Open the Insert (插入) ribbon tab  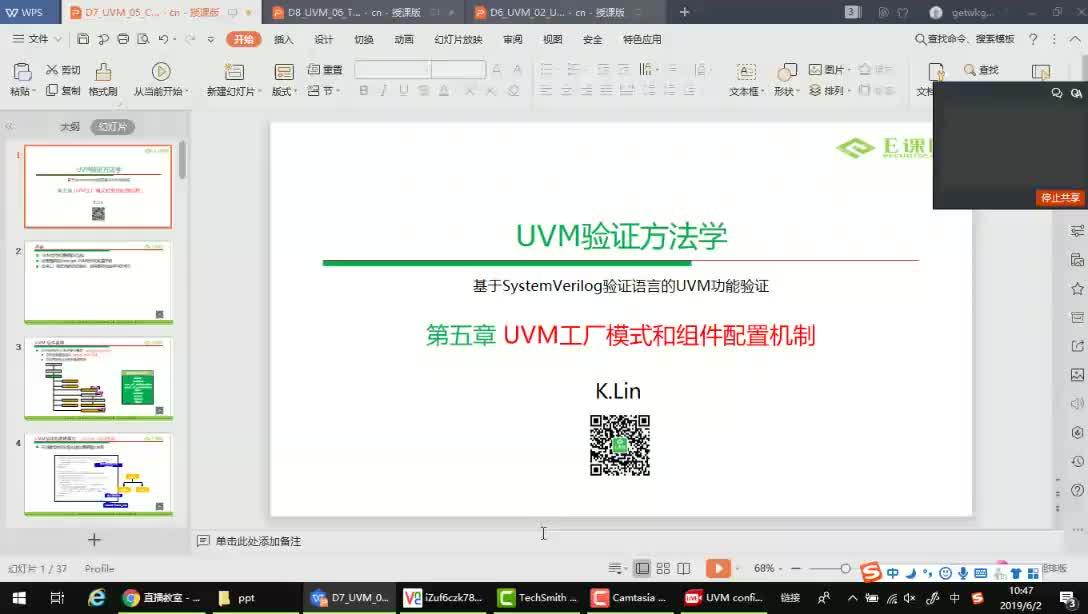click(284, 40)
